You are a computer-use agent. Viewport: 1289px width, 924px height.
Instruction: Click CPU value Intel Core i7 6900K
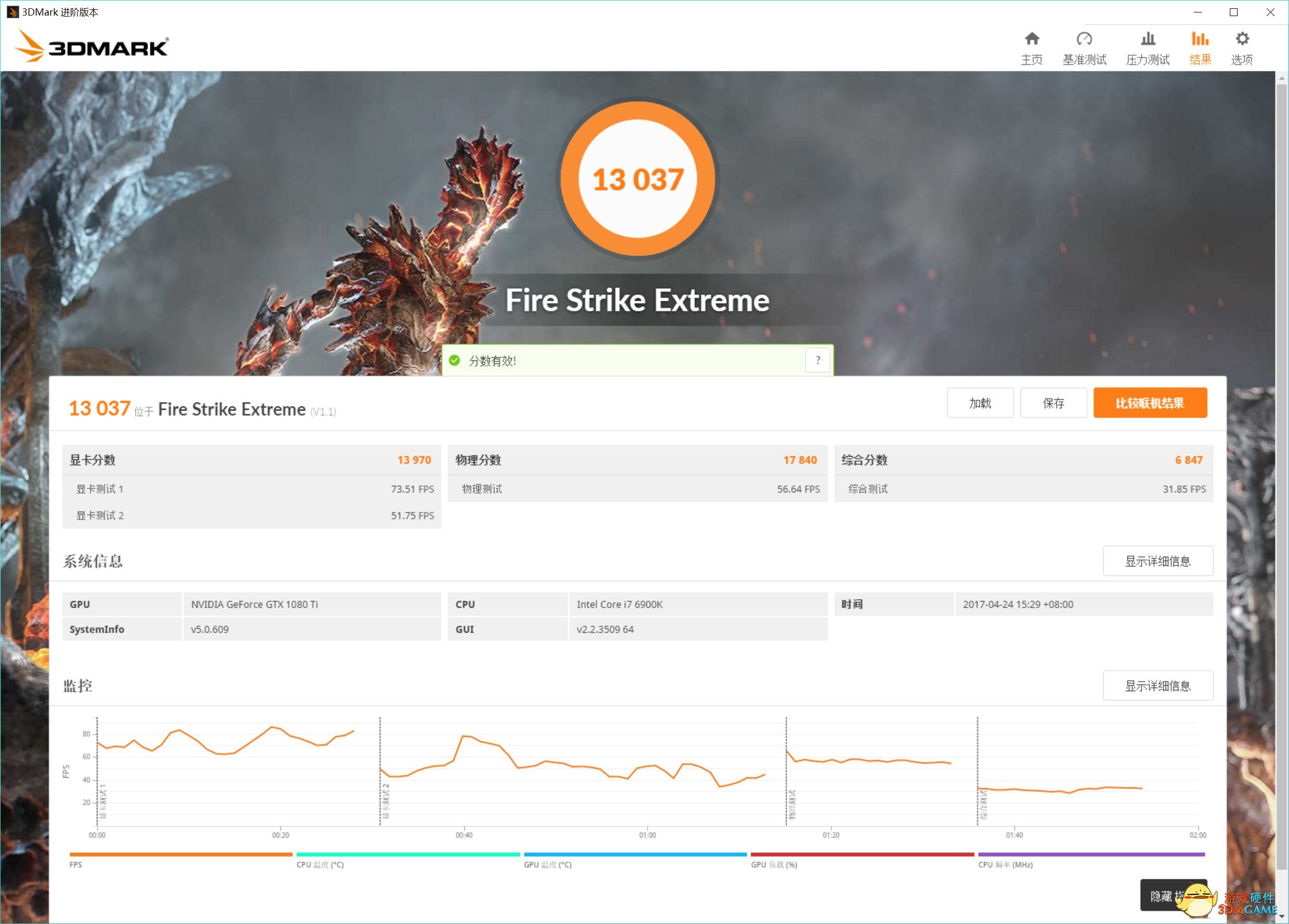pos(620,604)
